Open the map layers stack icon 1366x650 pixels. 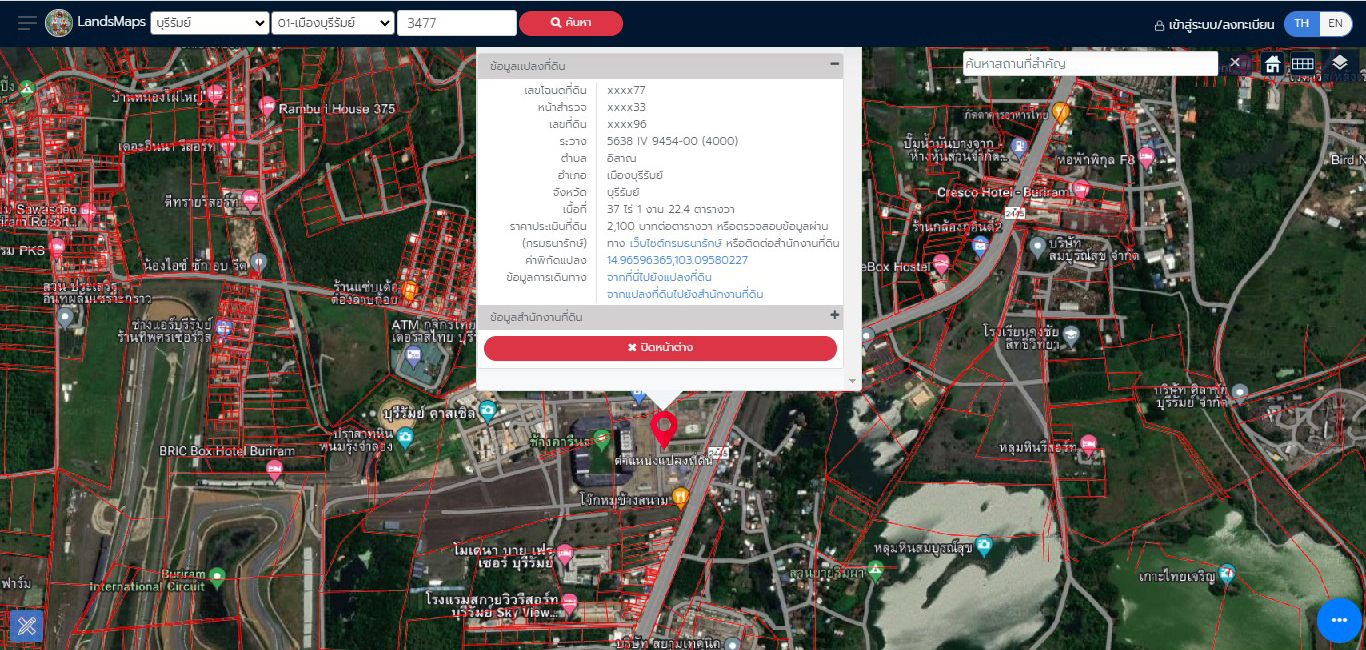tap(1340, 63)
